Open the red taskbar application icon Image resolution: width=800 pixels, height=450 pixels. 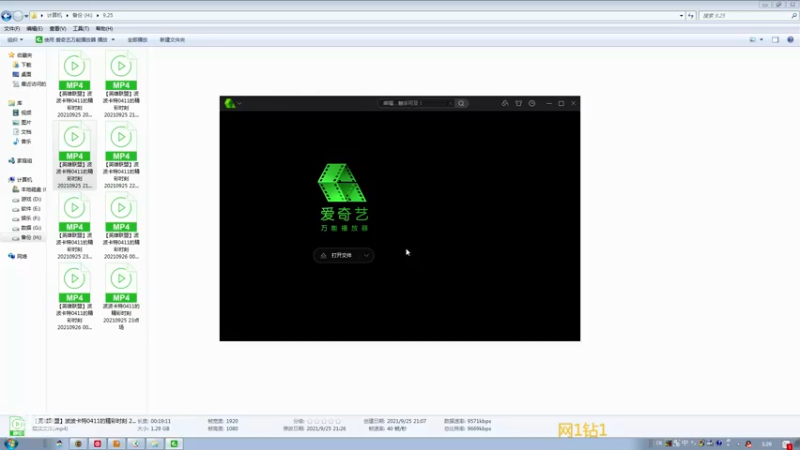tap(97, 443)
